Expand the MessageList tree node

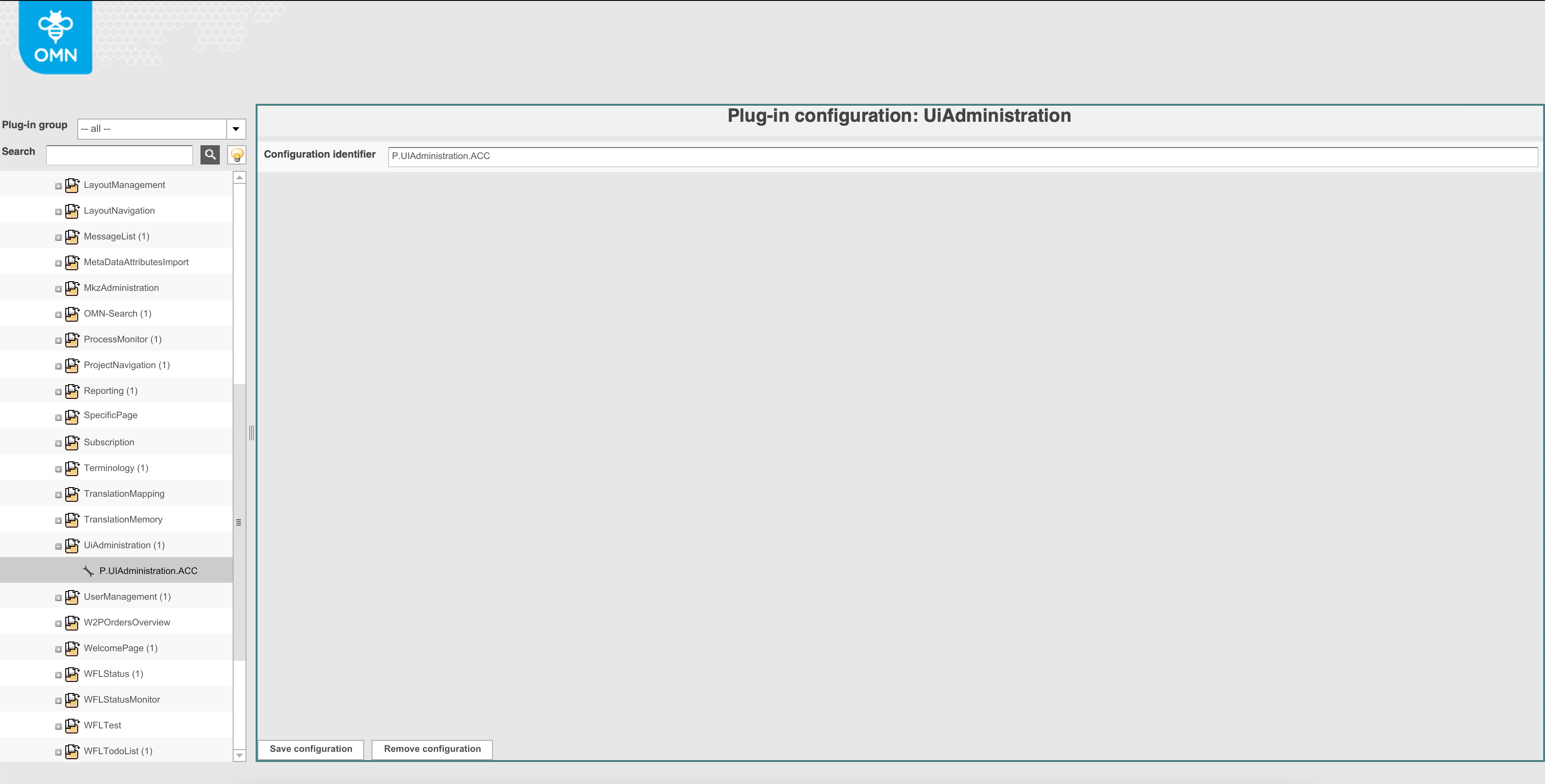pyautogui.click(x=58, y=238)
